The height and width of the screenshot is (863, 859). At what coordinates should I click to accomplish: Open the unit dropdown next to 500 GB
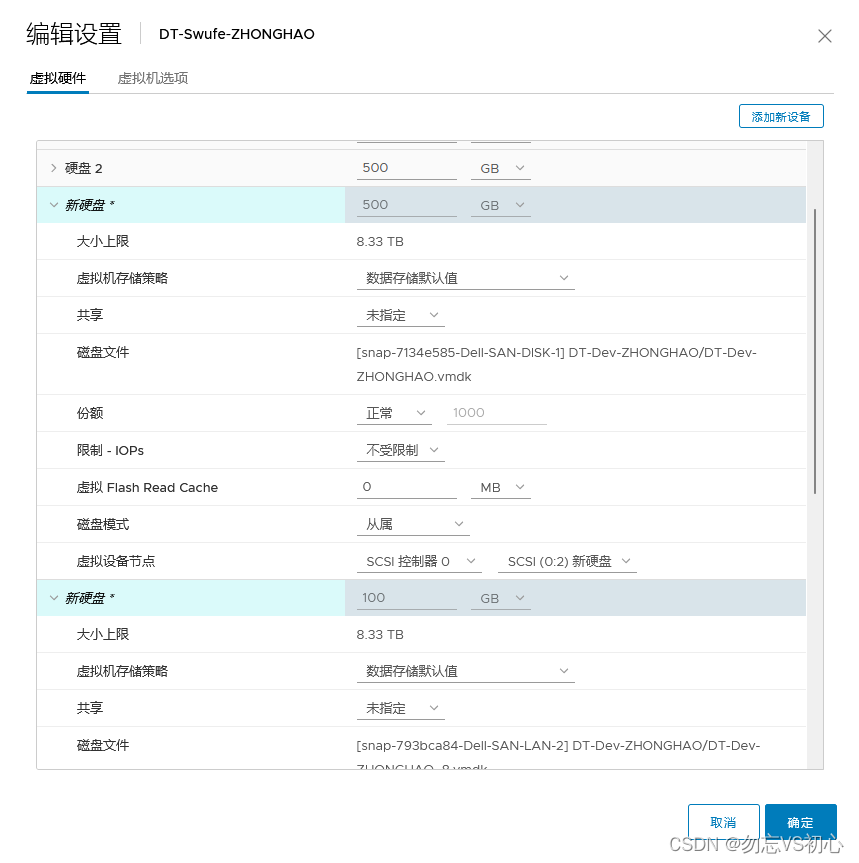[x=500, y=204]
